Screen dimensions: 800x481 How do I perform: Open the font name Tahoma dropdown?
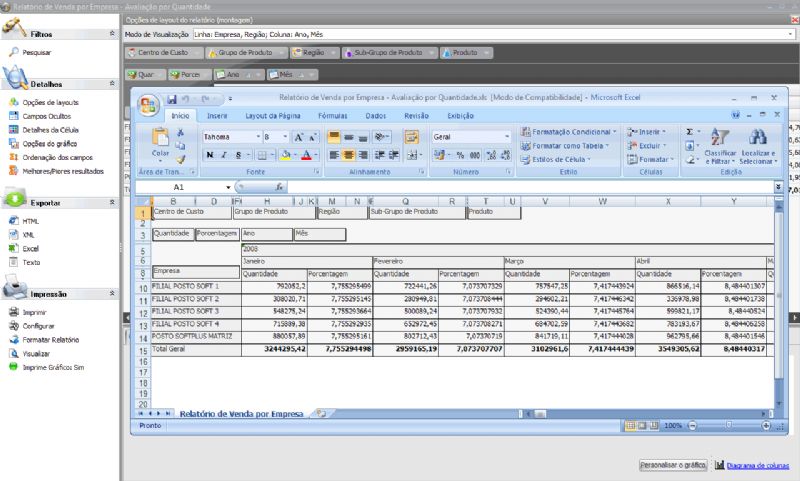pos(258,137)
